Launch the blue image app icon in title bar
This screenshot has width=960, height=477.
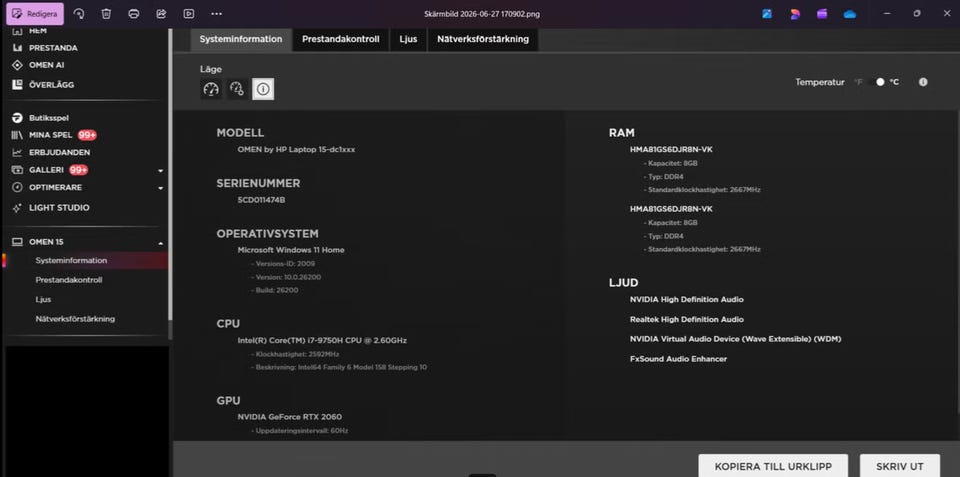[x=767, y=13]
